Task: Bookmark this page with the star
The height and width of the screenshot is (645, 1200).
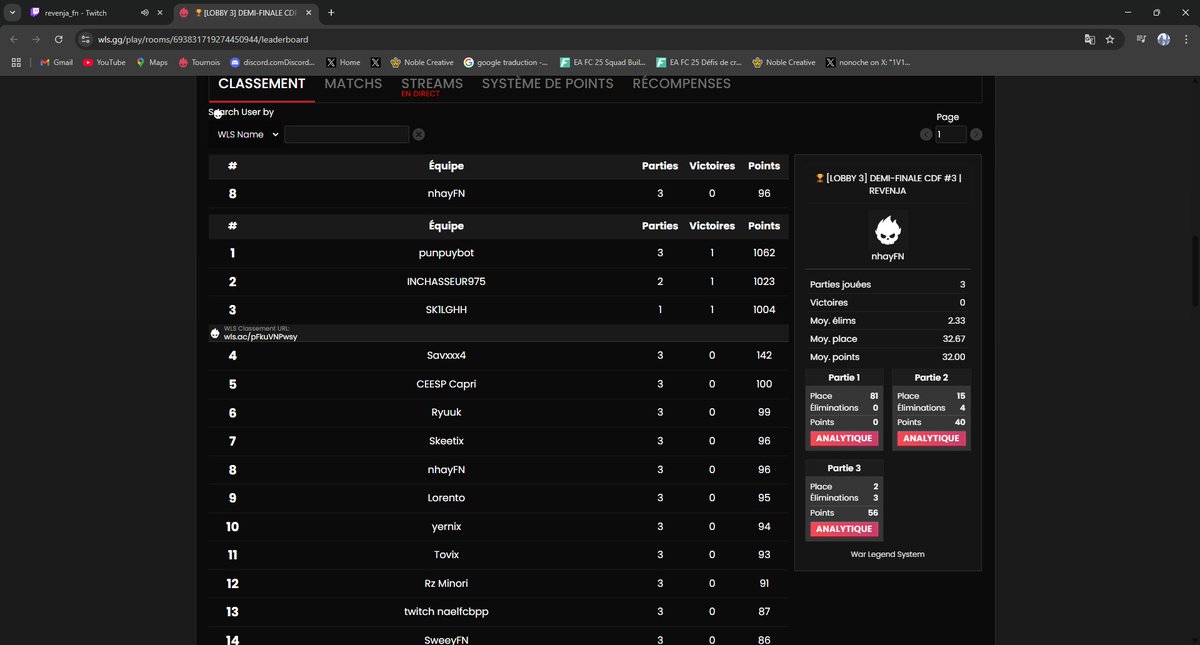Action: pyautogui.click(x=1110, y=39)
